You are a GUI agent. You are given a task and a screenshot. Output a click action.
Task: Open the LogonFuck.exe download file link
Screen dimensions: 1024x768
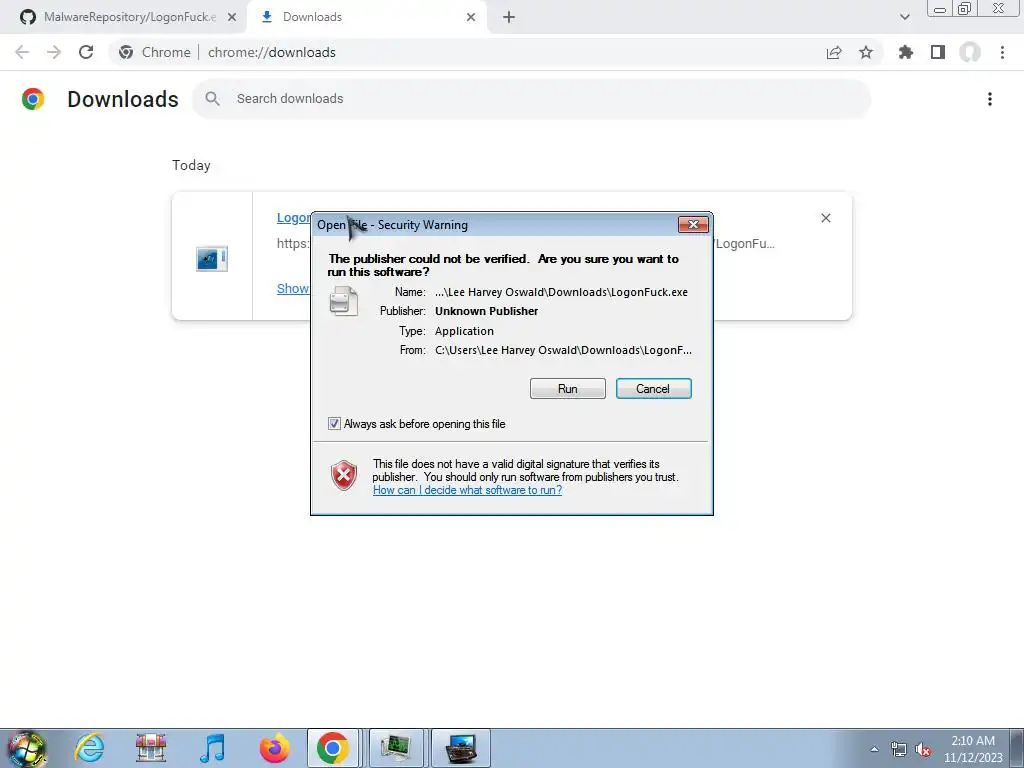(293, 217)
